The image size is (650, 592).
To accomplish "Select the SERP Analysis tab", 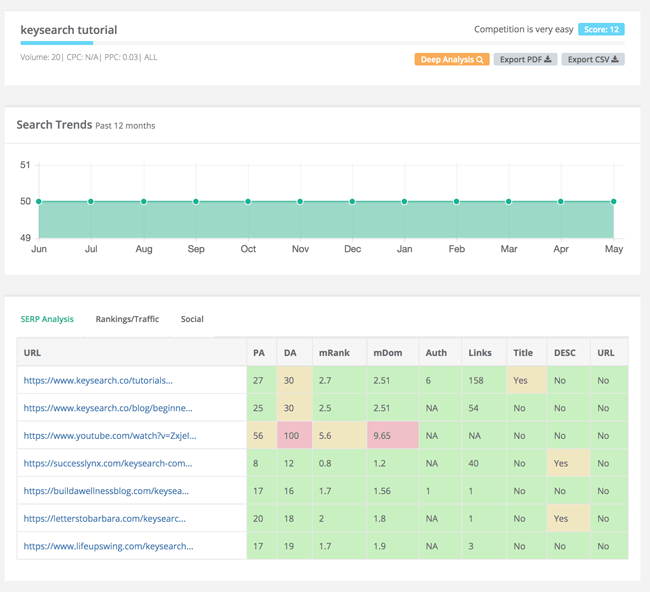I will [47, 319].
